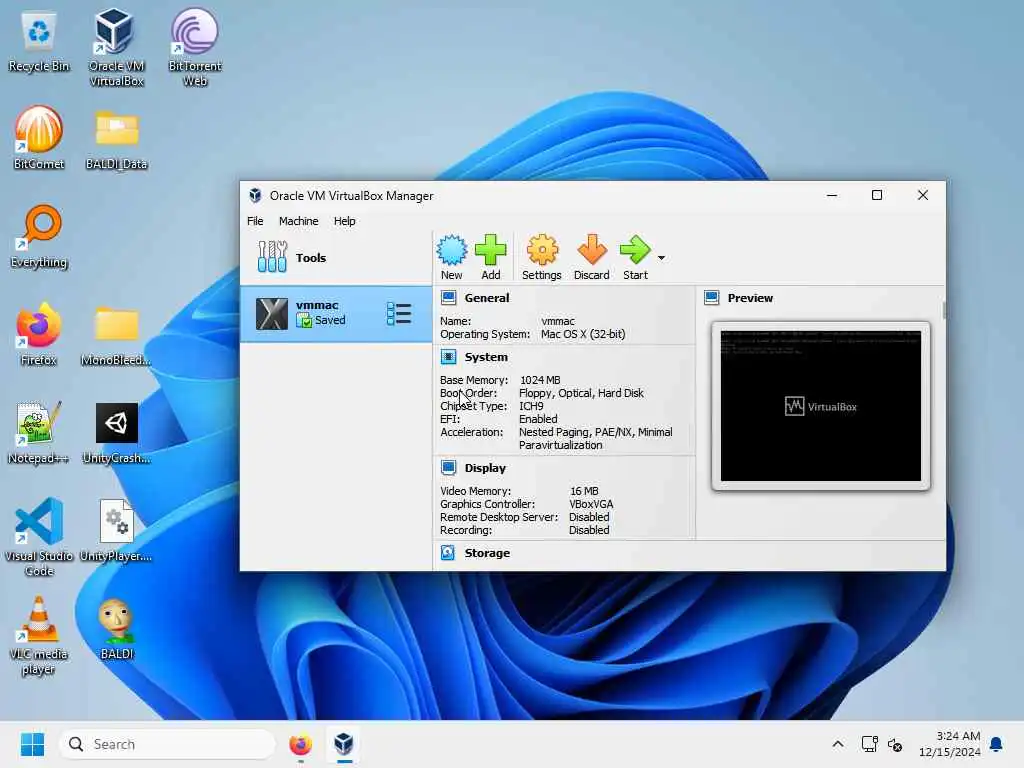Click the '1024 MB' base memory value
The image size is (1024, 768).
[x=540, y=380]
